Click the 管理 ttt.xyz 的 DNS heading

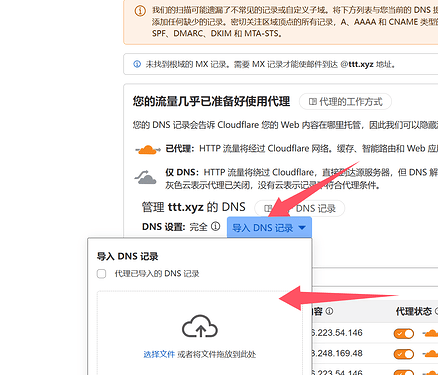pos(194,207)
